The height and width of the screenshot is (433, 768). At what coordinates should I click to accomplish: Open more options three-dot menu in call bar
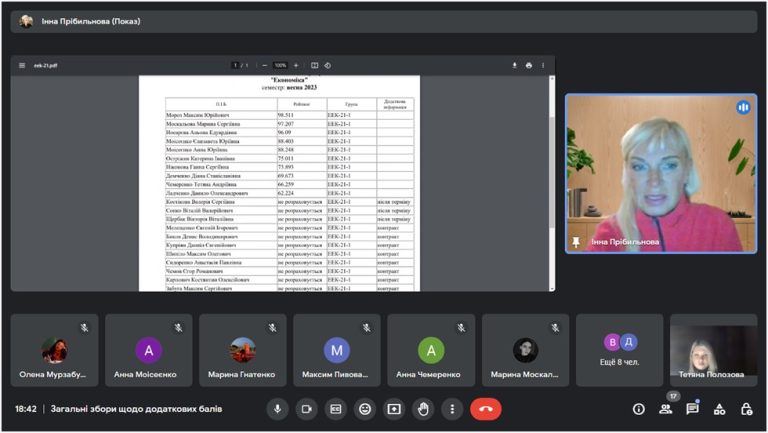point(452,409)
